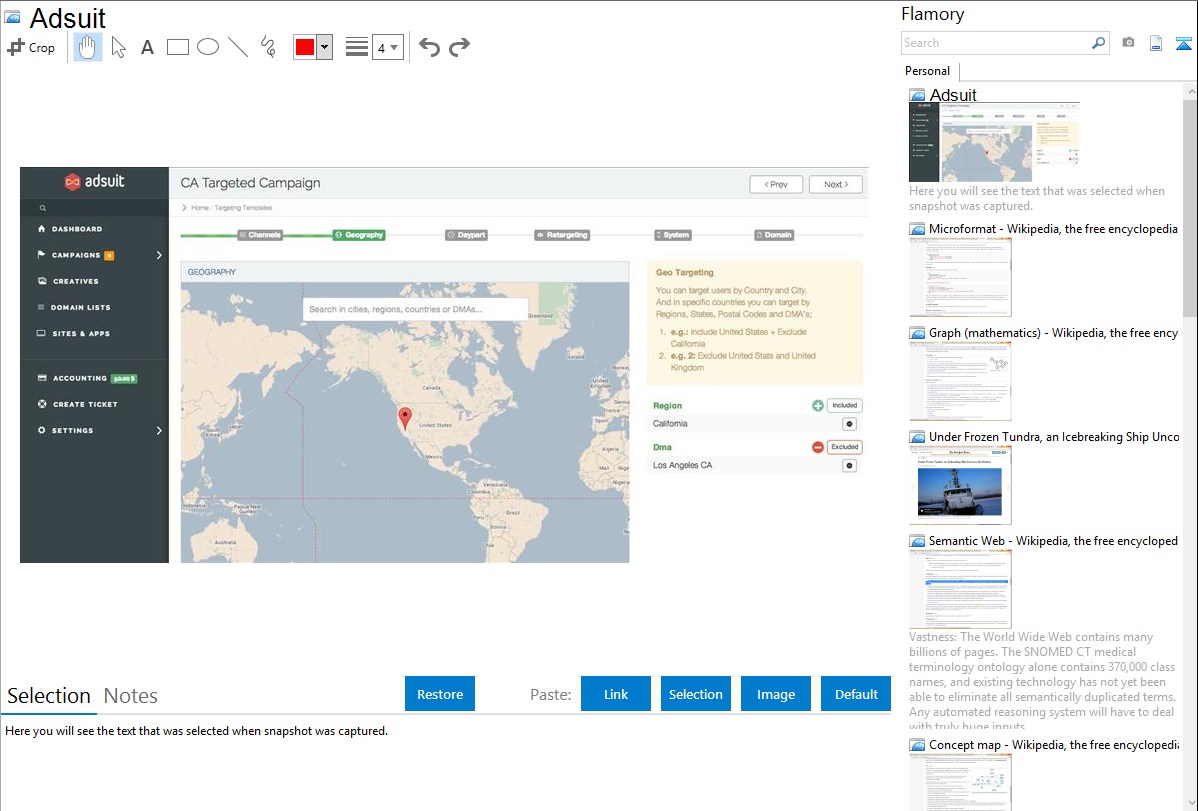Activate the Crop tool
1198x811 pixels.
(31, 47)
